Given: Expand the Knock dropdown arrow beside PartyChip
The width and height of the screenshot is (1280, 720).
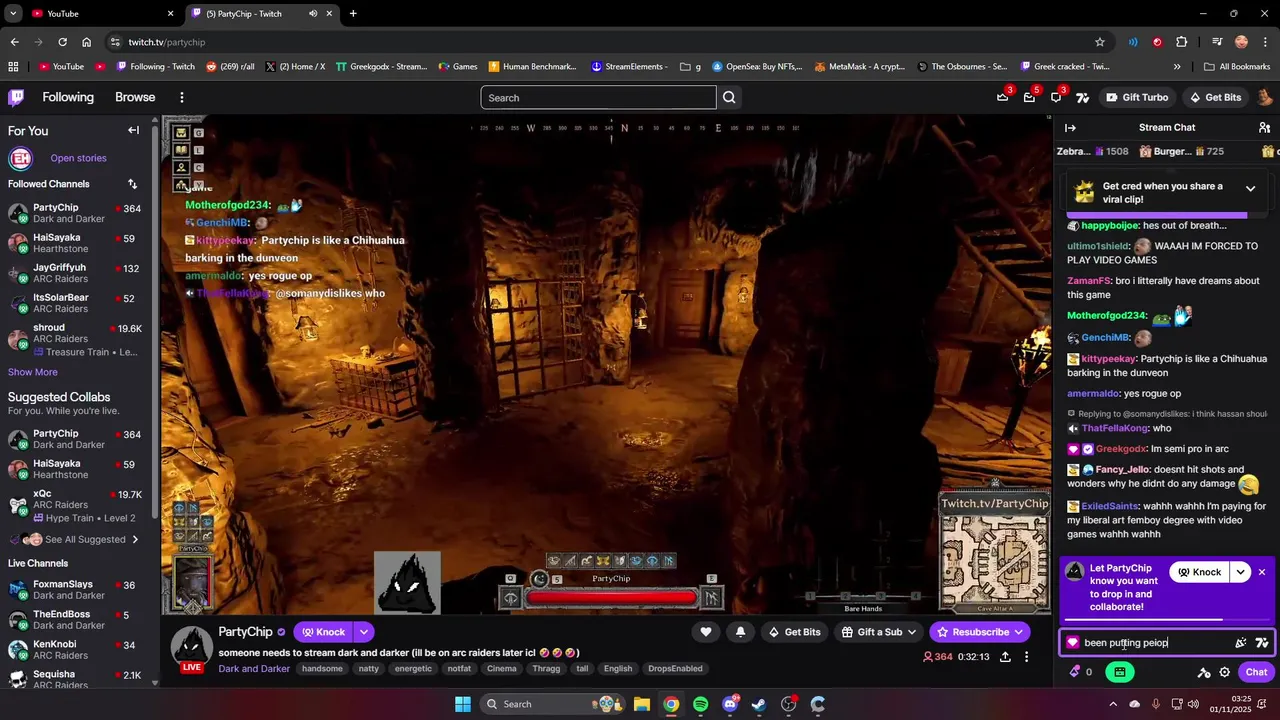Looking at the screenshot, I should click(x=364, y=632).
